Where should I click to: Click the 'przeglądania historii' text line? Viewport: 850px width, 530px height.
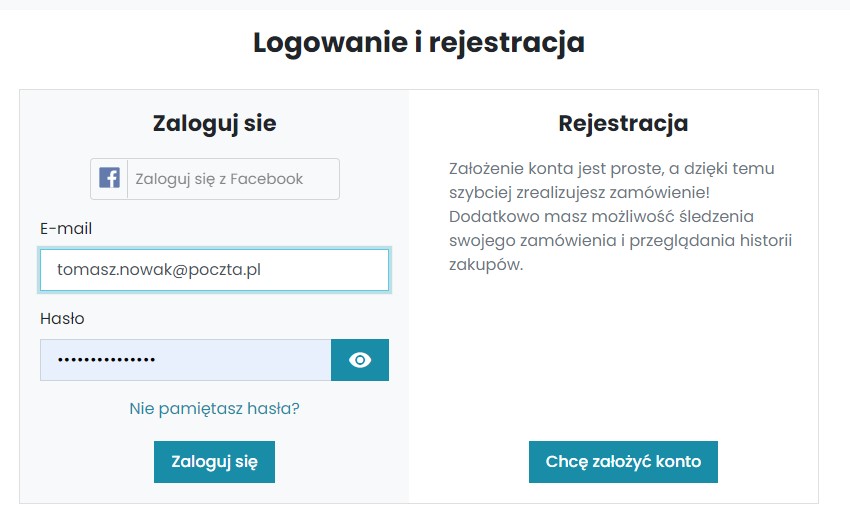pyautogui.click(x=711, y=241)
